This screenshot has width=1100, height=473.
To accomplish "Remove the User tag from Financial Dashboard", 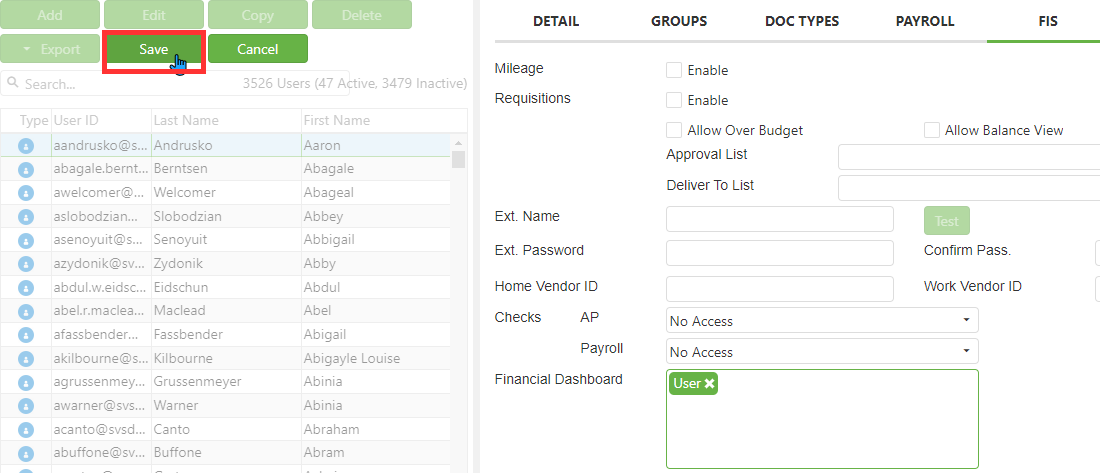I will pyautogui.click(x=709, y=384).
